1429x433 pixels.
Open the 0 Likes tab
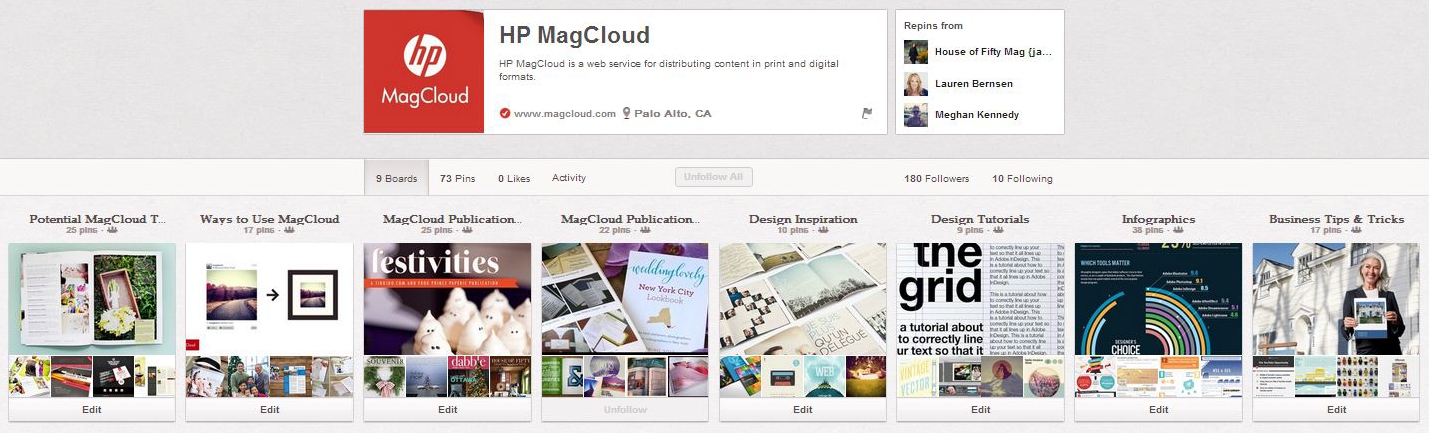[514, 178]
